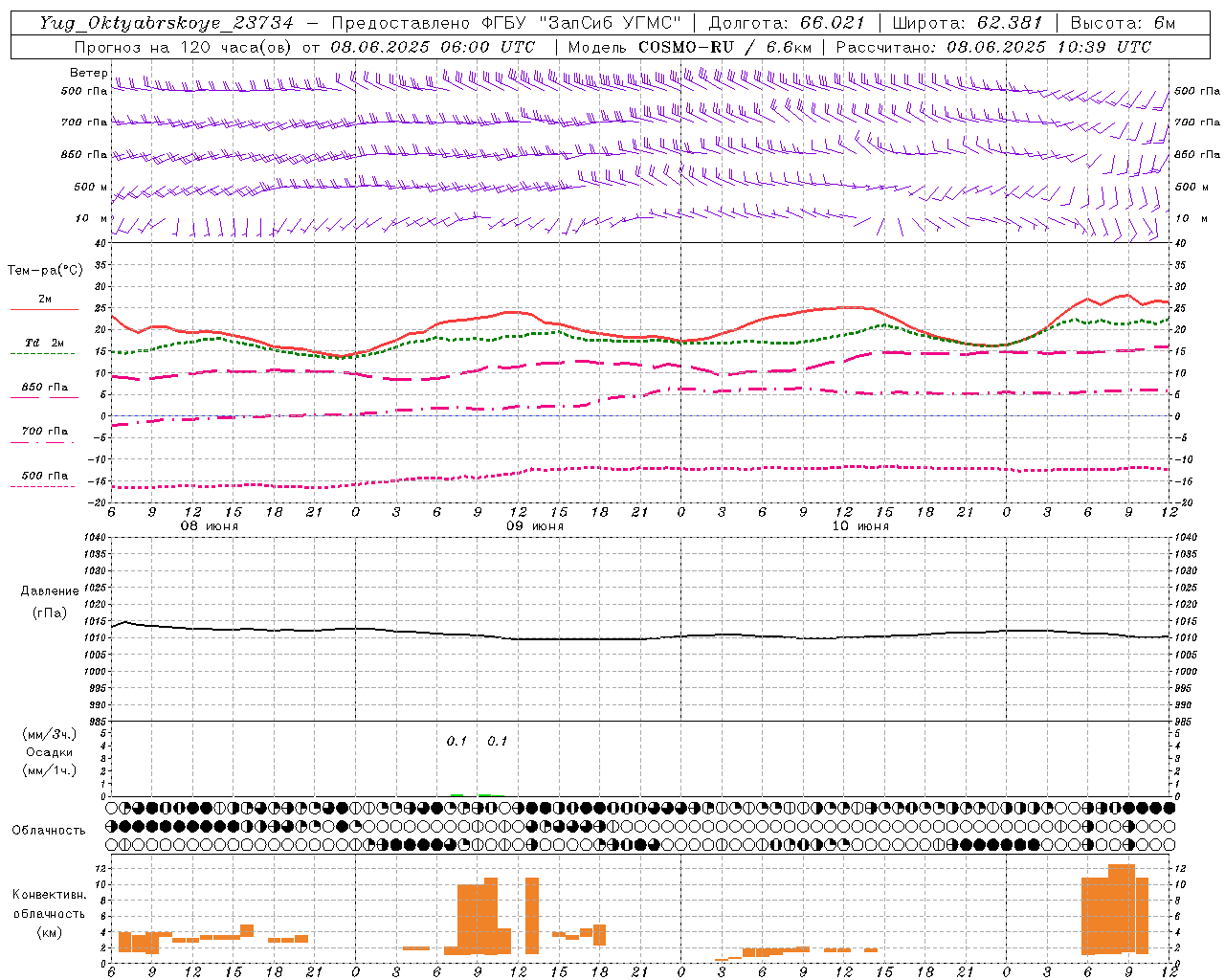Click the Рассчитано: 08.06.2025 10:39 UTC timestamp
The height and width of the screenshot is (980, 1225).
tap(993, 47)
